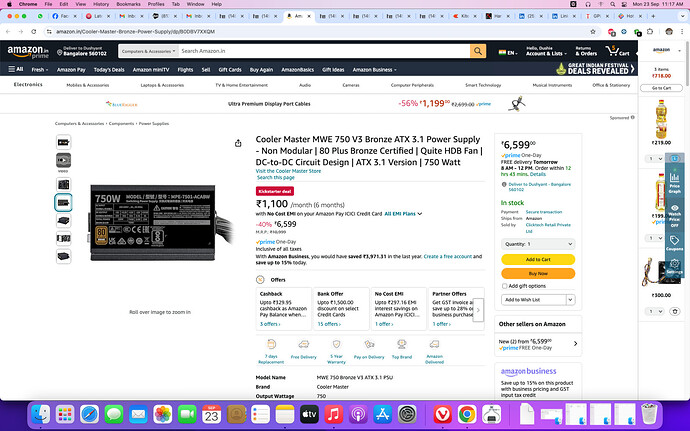The height and width of the screenshot is (431, 690).
Task: Open Returns & Orders
Action: pos(586,51)
